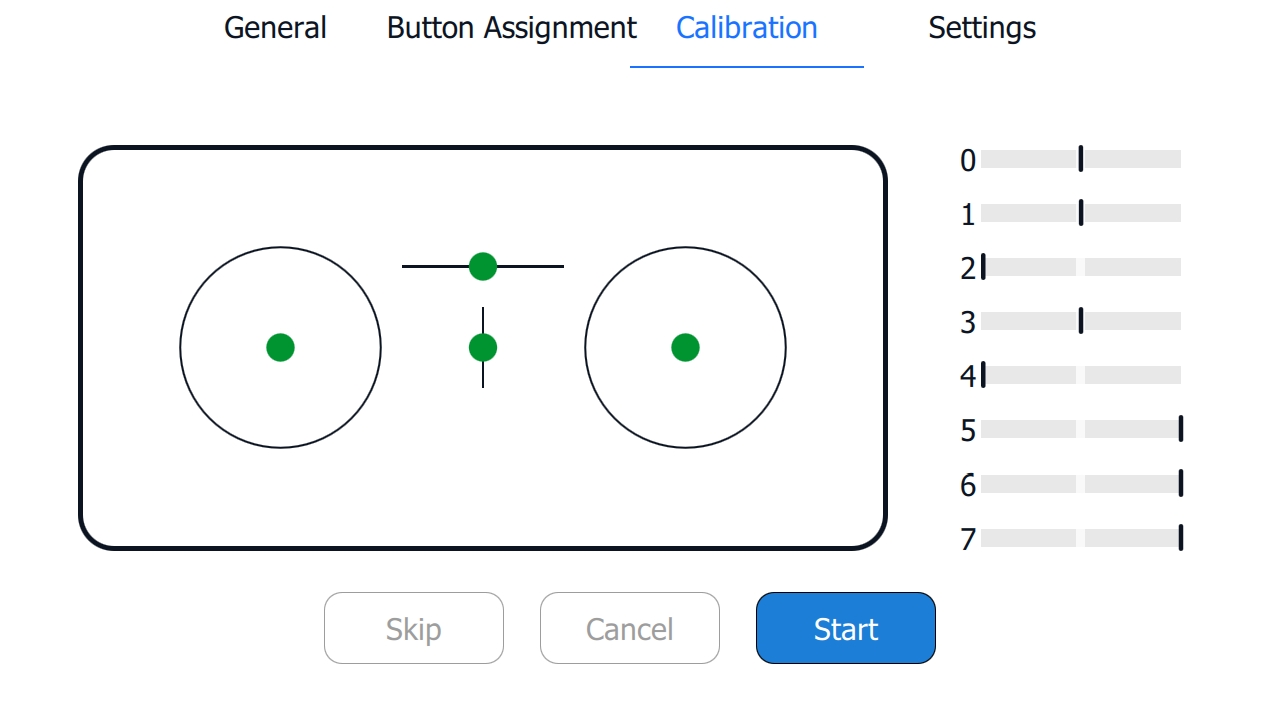Viewport: 1268px width, 708px height.
Task: Switch to Button Assignment tab
Action: click(511, 28)
